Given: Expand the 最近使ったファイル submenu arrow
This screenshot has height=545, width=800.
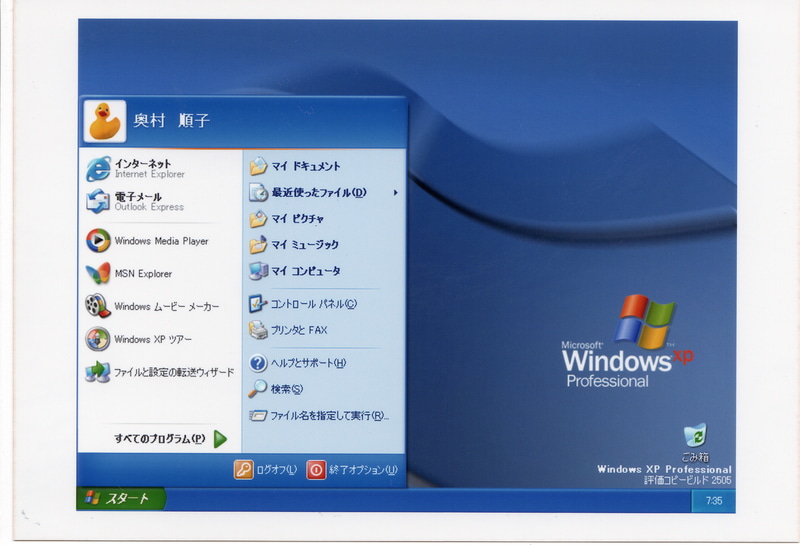Looking at the screenshot, I should point(395,193).
